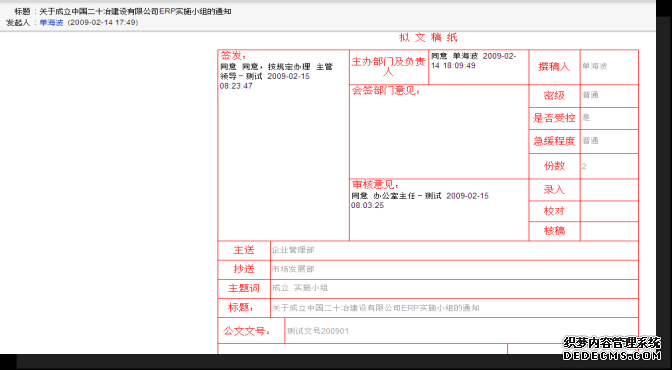Click the 审核意见 label
672x370 pixels.
click(x=375, y=185)
